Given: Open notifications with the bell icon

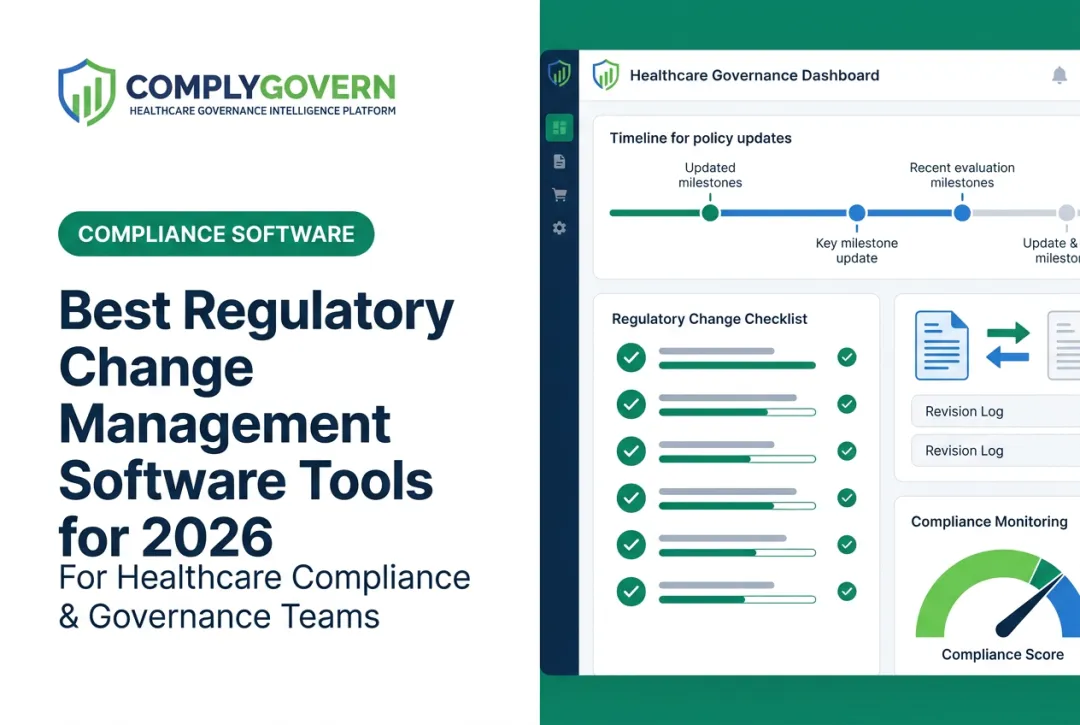Looking at the screenshot, I should tap(1059, 75).
